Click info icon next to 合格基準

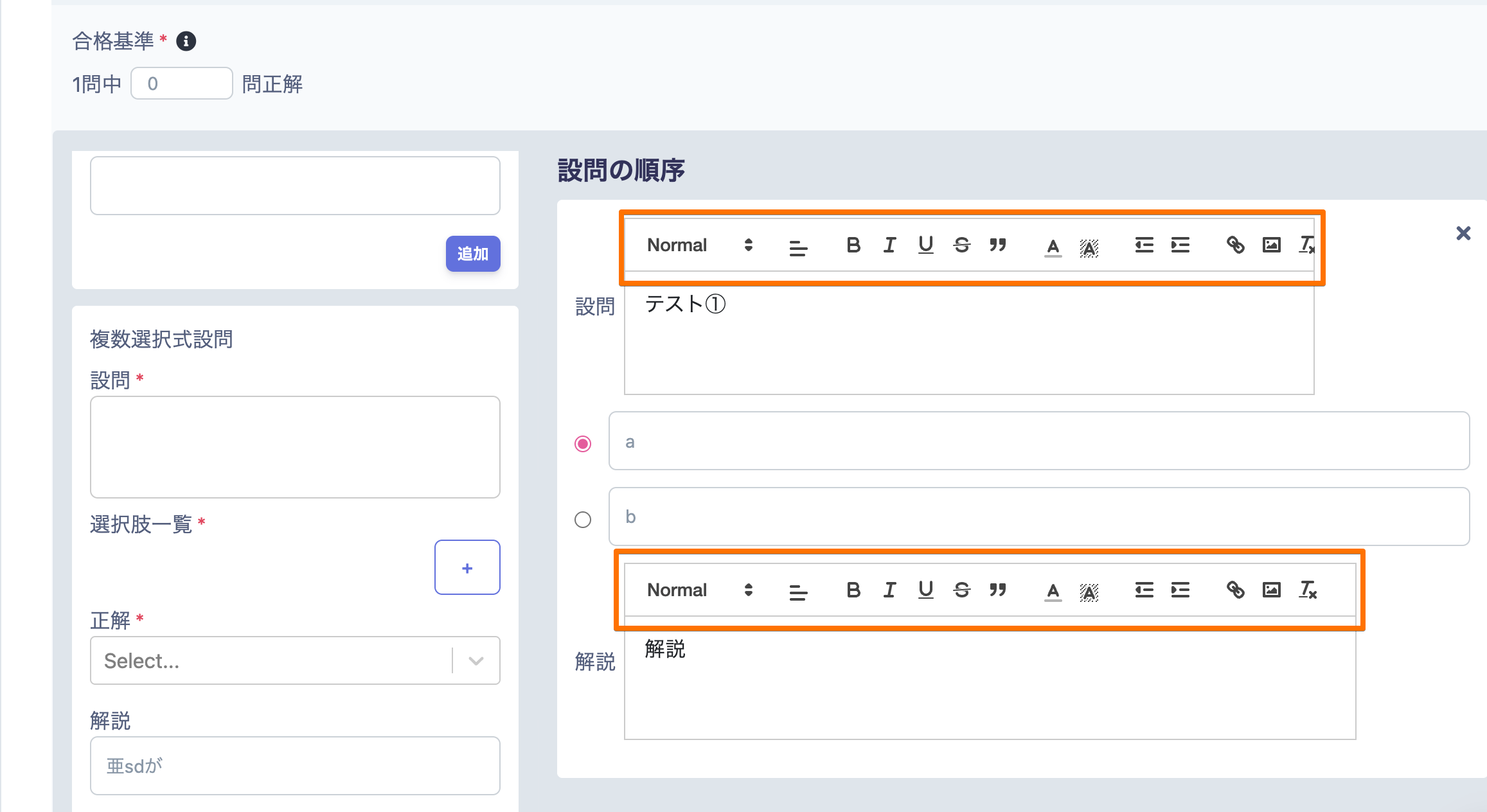(186, 41)
